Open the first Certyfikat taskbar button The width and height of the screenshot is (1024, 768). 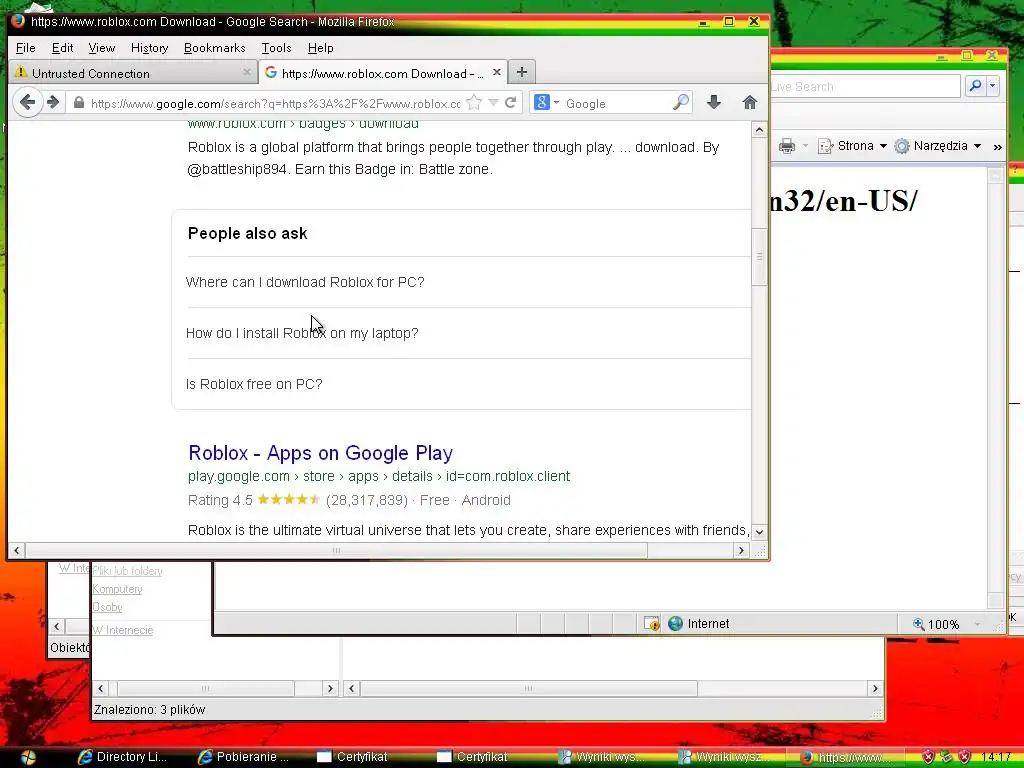point(353,757)
